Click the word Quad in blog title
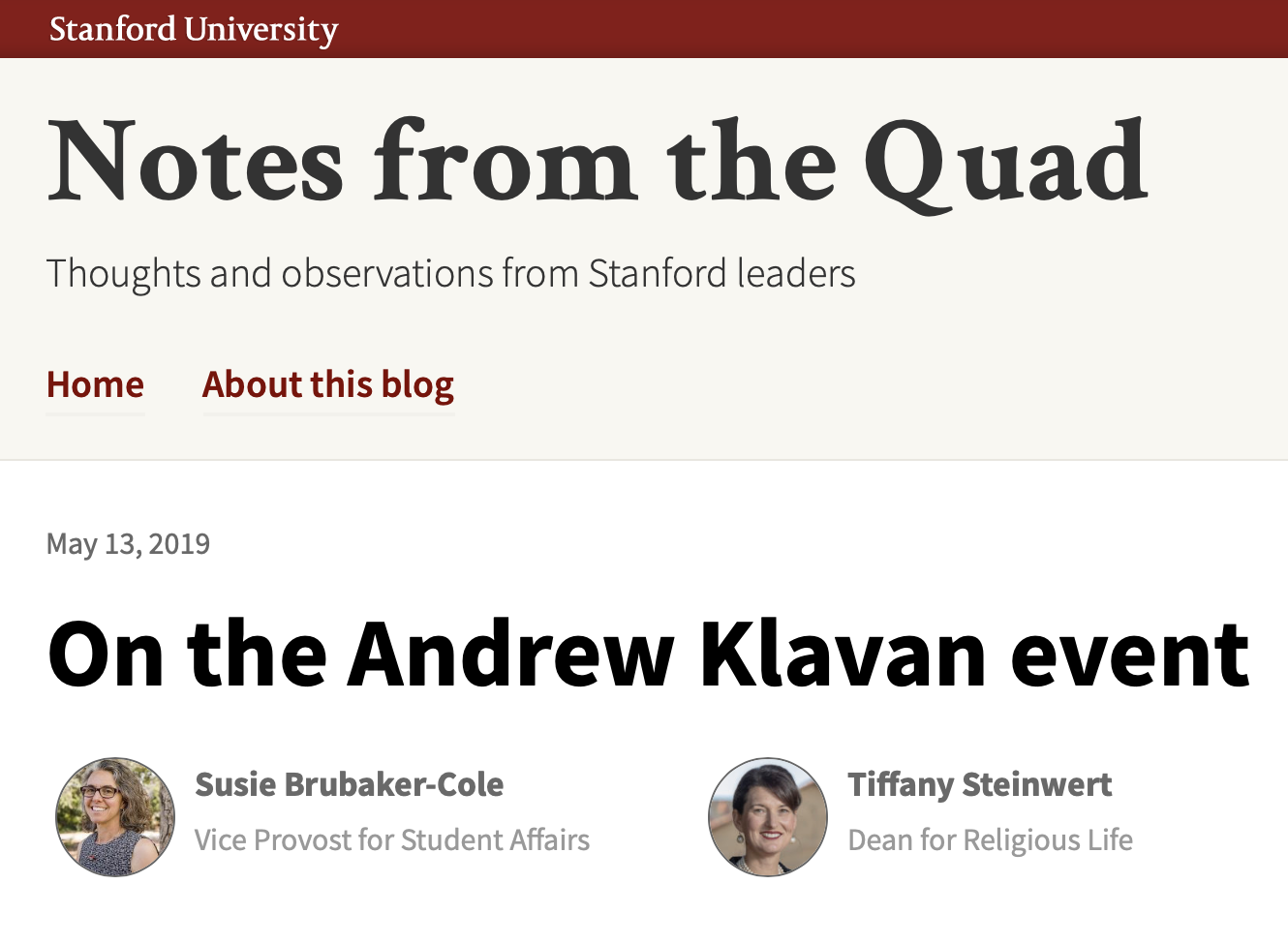This screenshot has height=945, width=1288. [x=1004, y=162]
